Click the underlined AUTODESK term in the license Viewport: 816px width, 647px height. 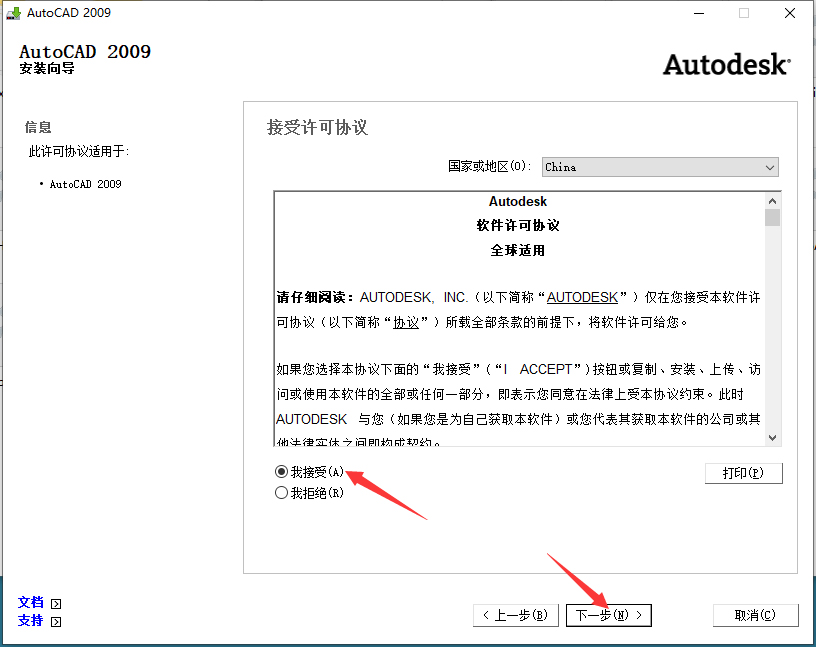[582, 297]
